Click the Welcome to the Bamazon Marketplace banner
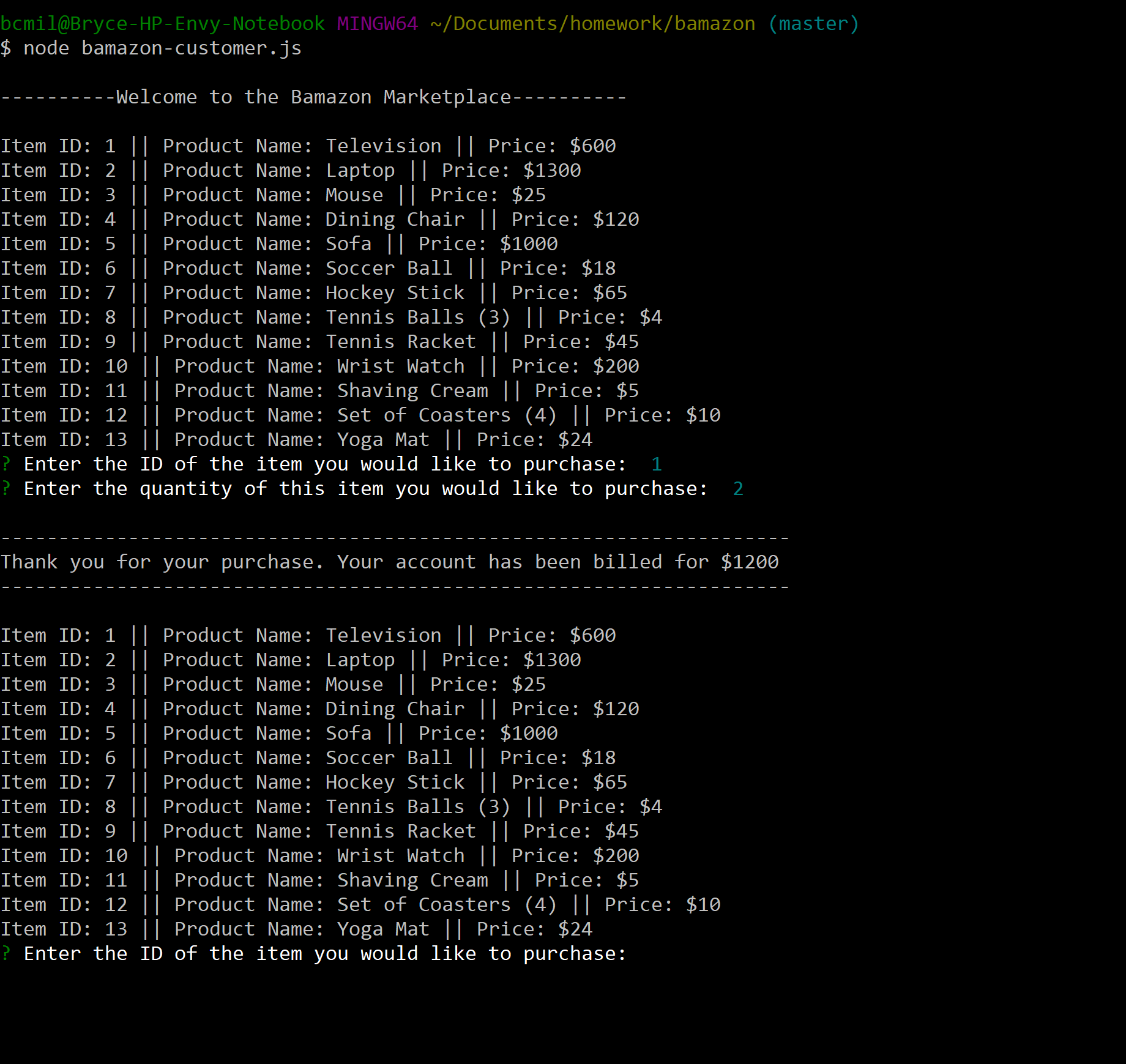The width and height of the screenshot is (1126, 1064). (313, 97)
